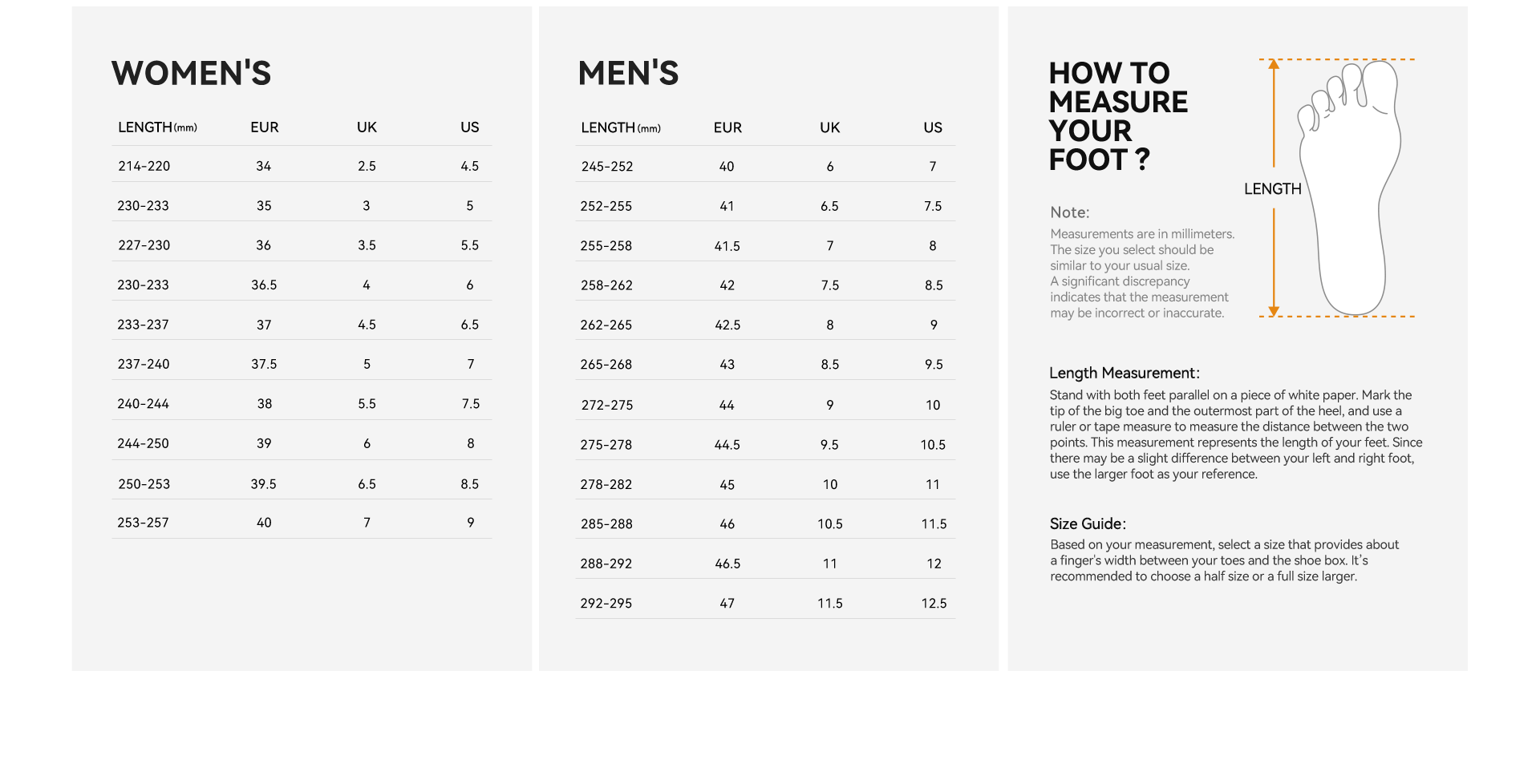
Task: Select the women's EUR column header
Action: point(265,127)
